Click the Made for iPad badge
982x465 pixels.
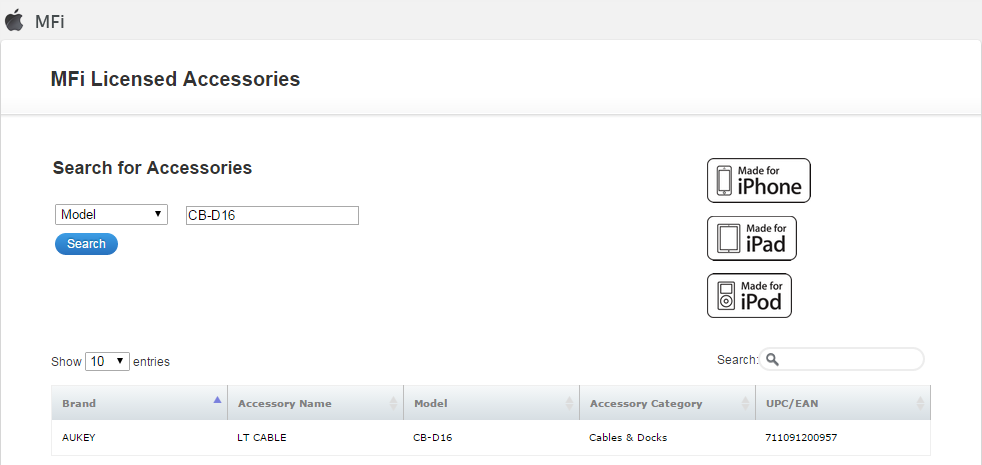click(751, 238)
